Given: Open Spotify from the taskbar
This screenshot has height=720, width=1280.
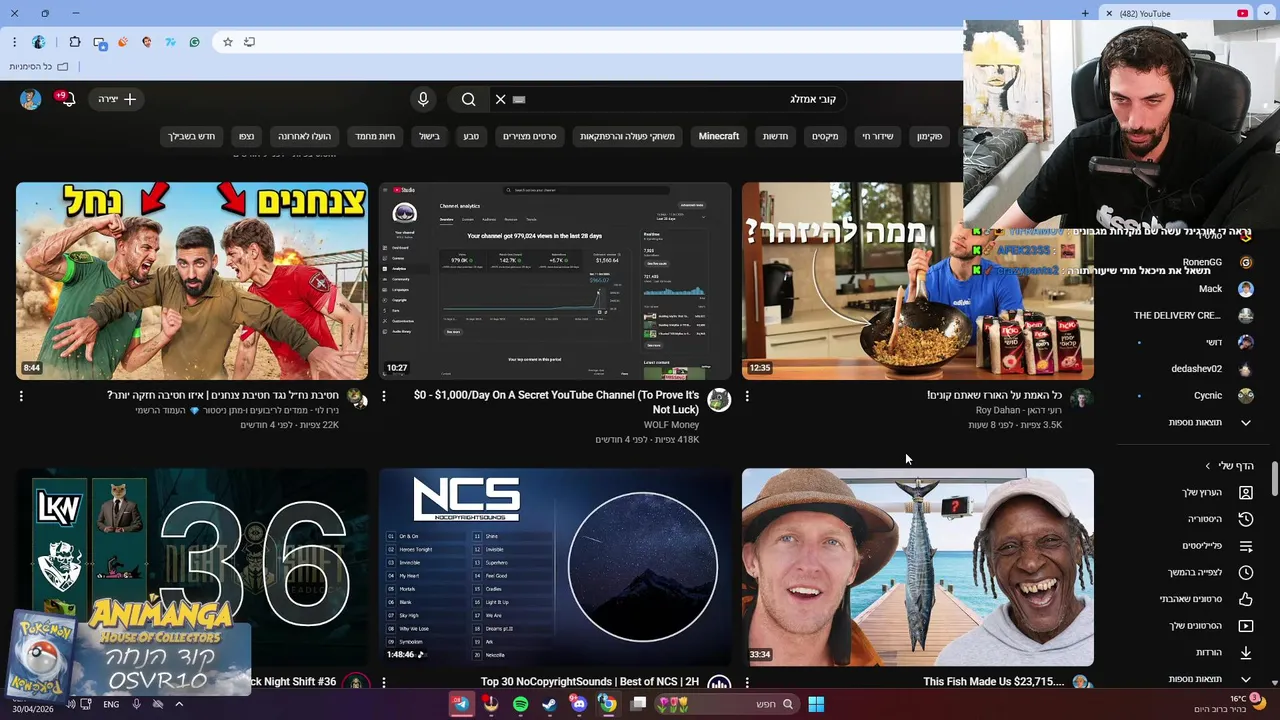Looking at the screenshot, I should tap(520, 704).
